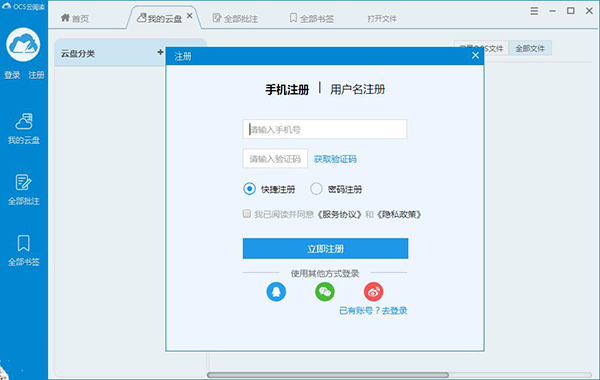600x380 pixels.
Task: Check the agreement 我已阅读并同意 checkbox
Action: [x=247, y=214]
